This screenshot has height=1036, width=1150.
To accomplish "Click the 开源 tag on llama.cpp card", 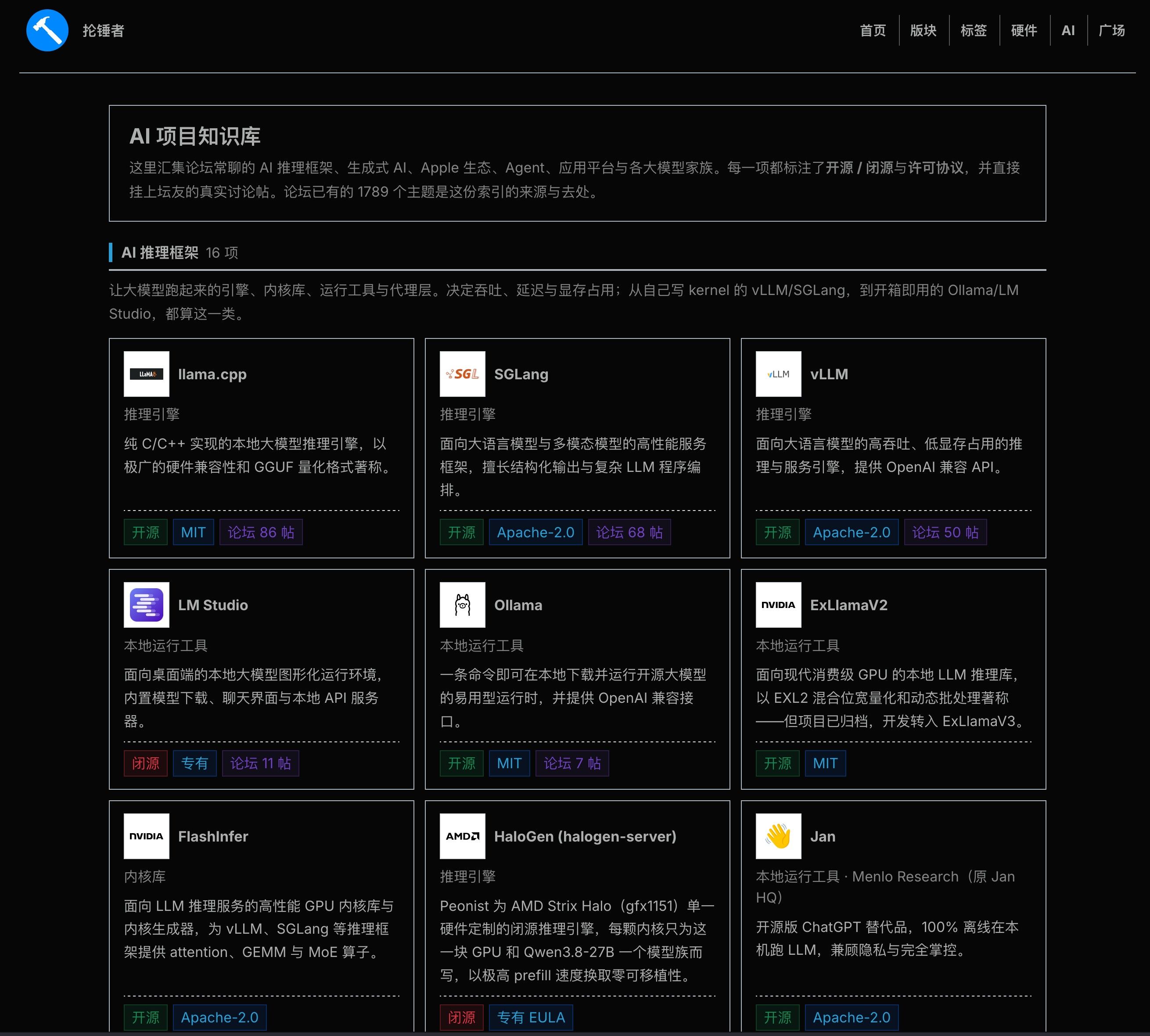I will [146, 532].
